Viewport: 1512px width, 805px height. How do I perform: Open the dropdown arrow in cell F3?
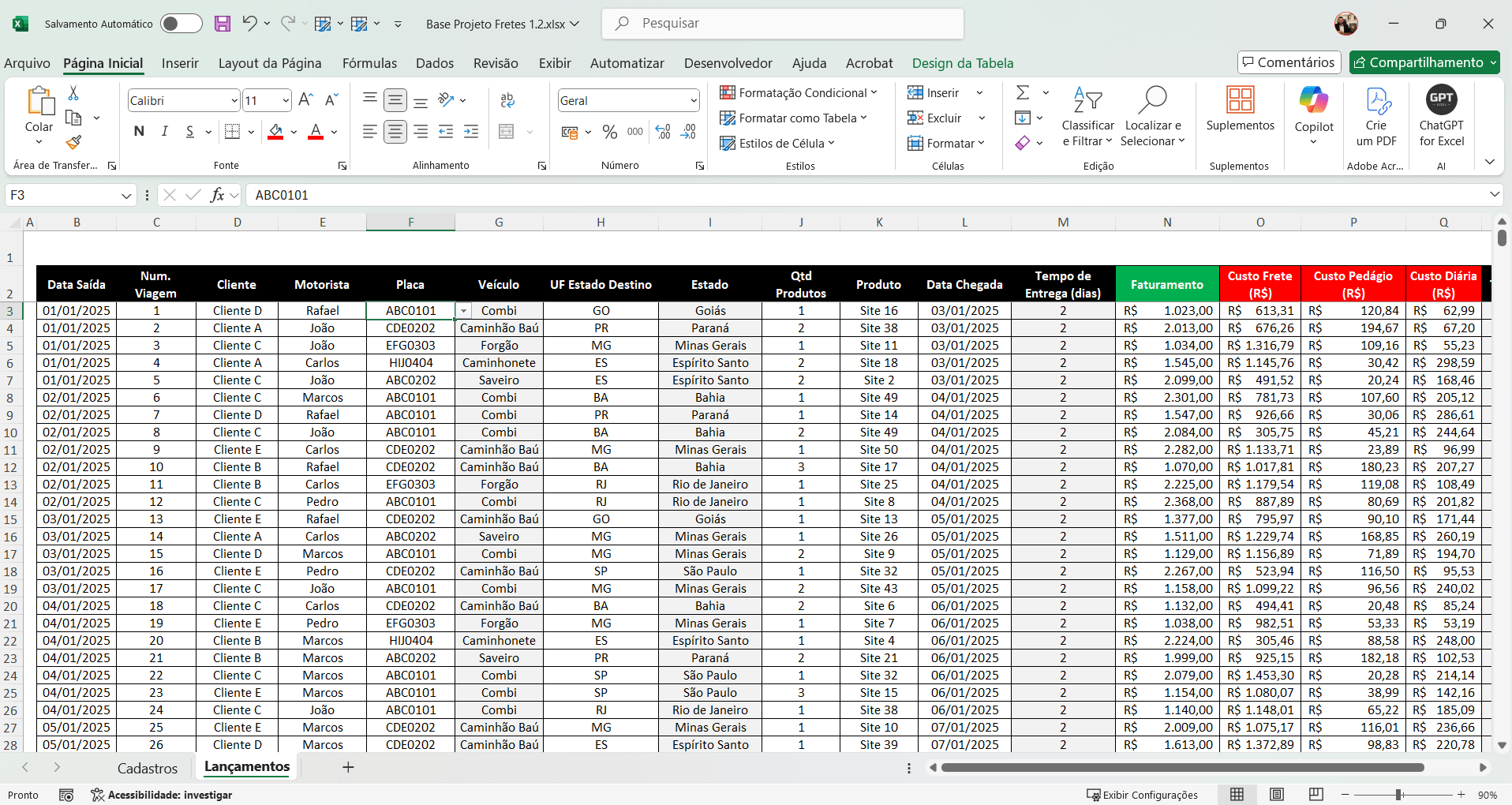click(463, 310)
